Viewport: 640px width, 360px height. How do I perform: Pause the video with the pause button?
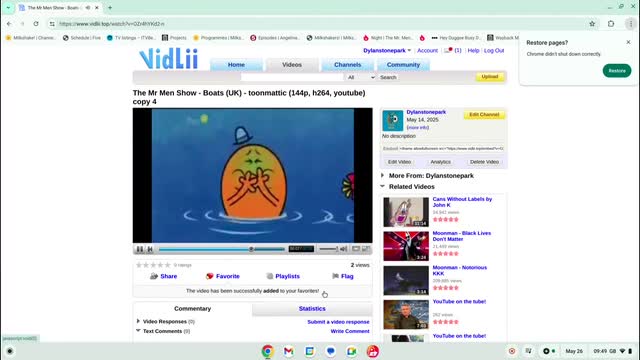click(140, 249)
